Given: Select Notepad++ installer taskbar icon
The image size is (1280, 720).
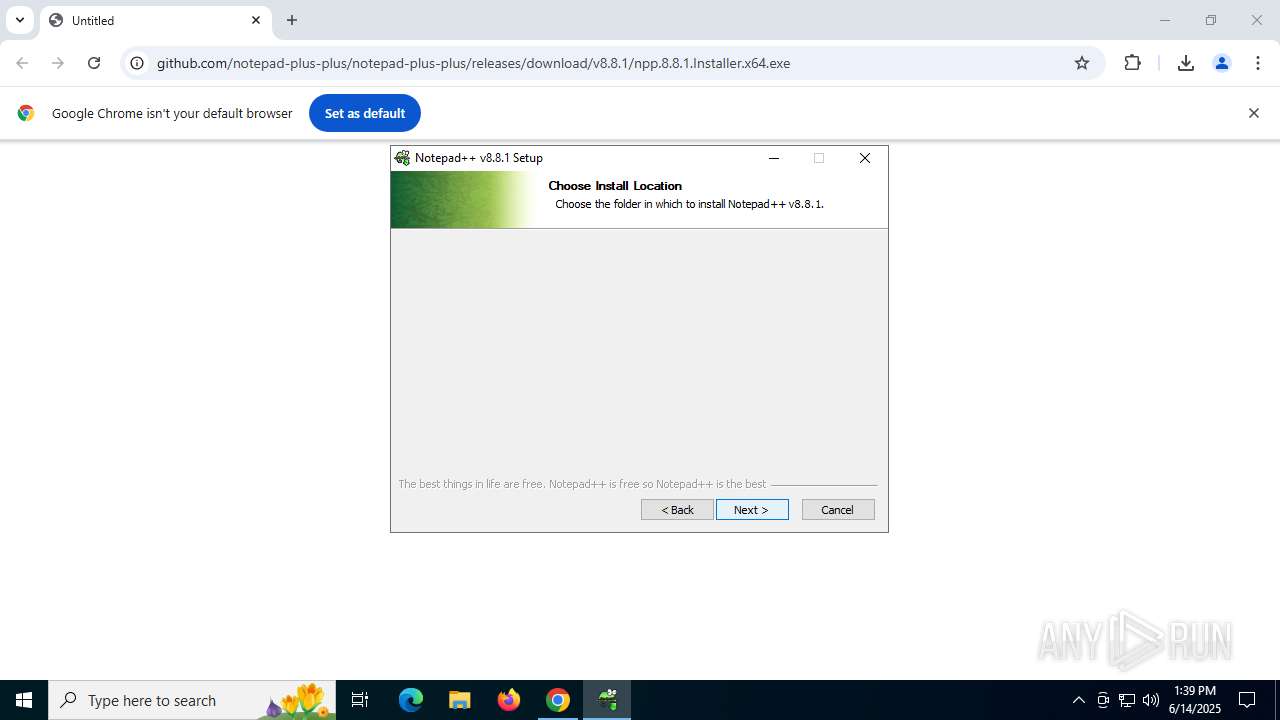Looking at the screenshot, I should tap(607, 700).
